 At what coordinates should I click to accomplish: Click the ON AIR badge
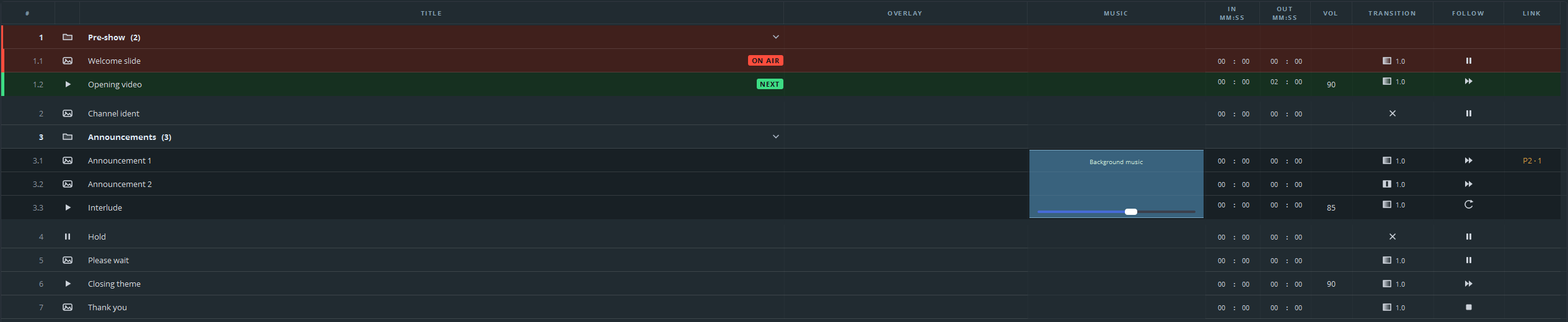tap(765, 61)
